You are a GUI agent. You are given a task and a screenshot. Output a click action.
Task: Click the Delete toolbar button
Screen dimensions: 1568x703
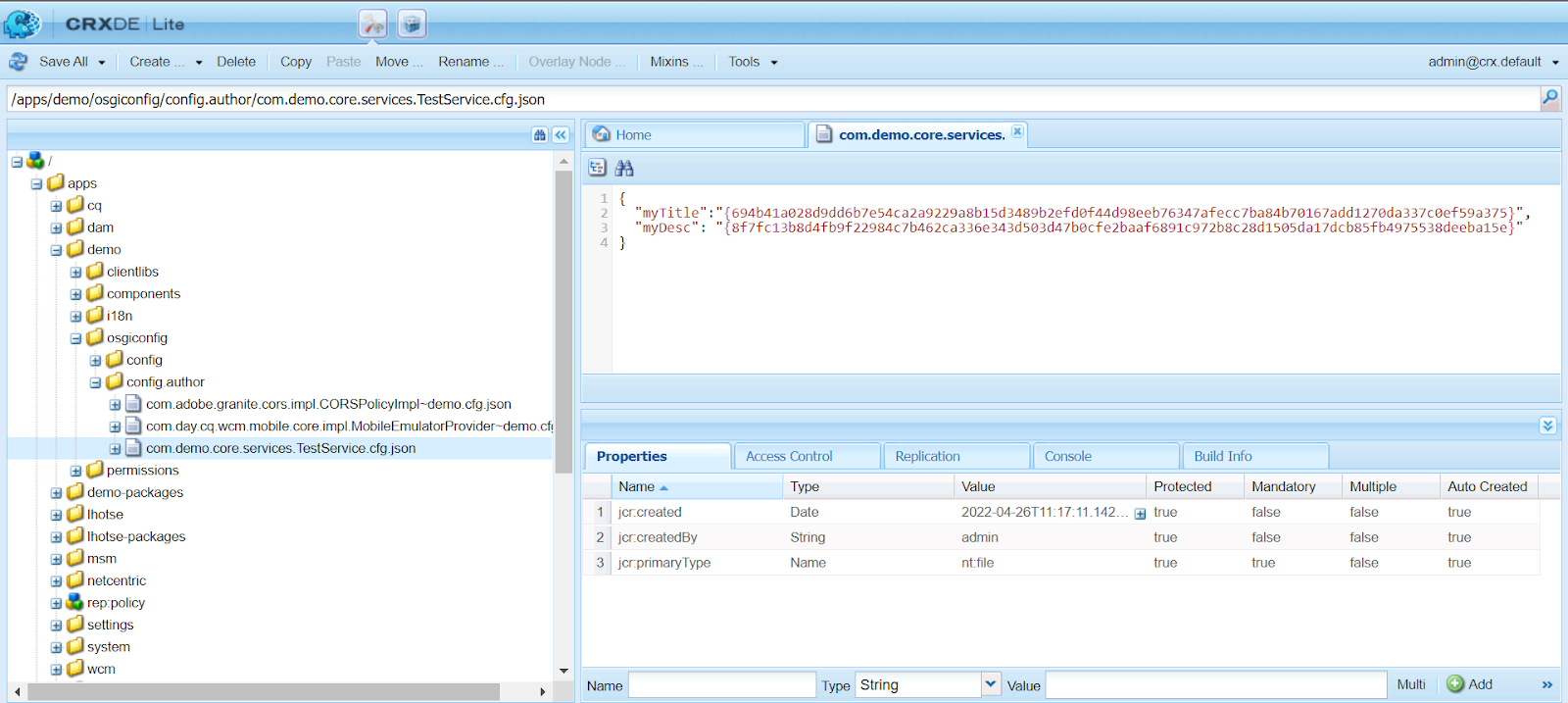pos(236,62)
